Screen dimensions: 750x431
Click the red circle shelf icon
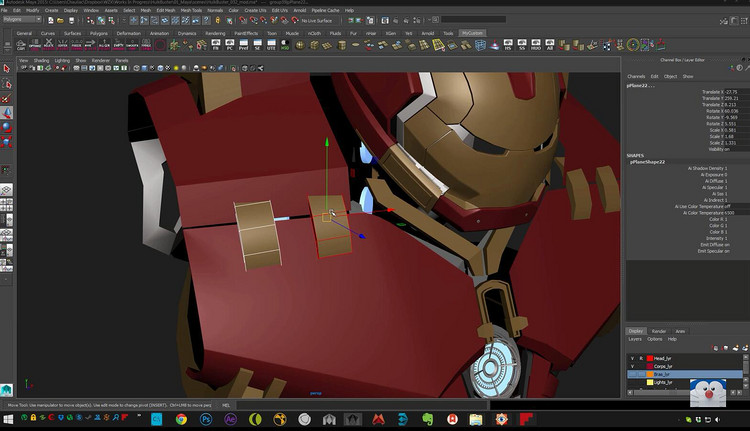pos(160,45)
